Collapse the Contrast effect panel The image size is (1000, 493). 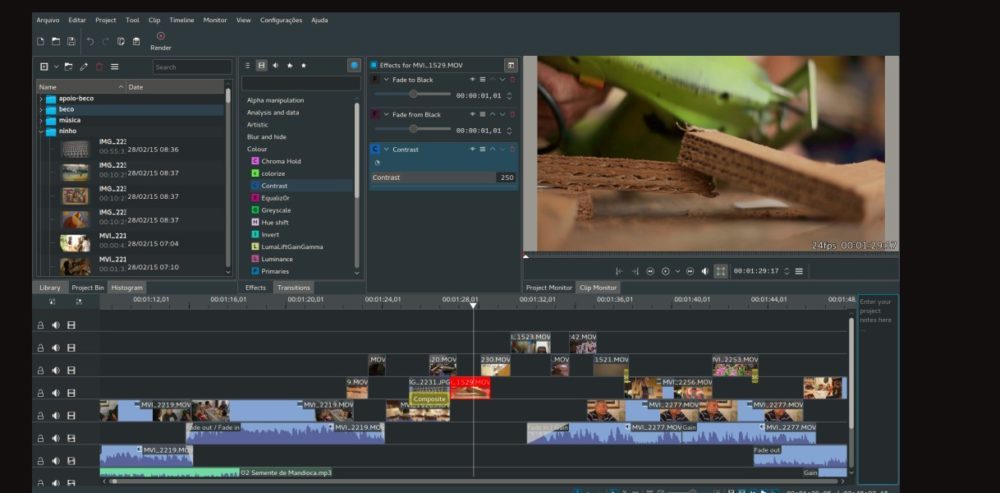[386, 149]
